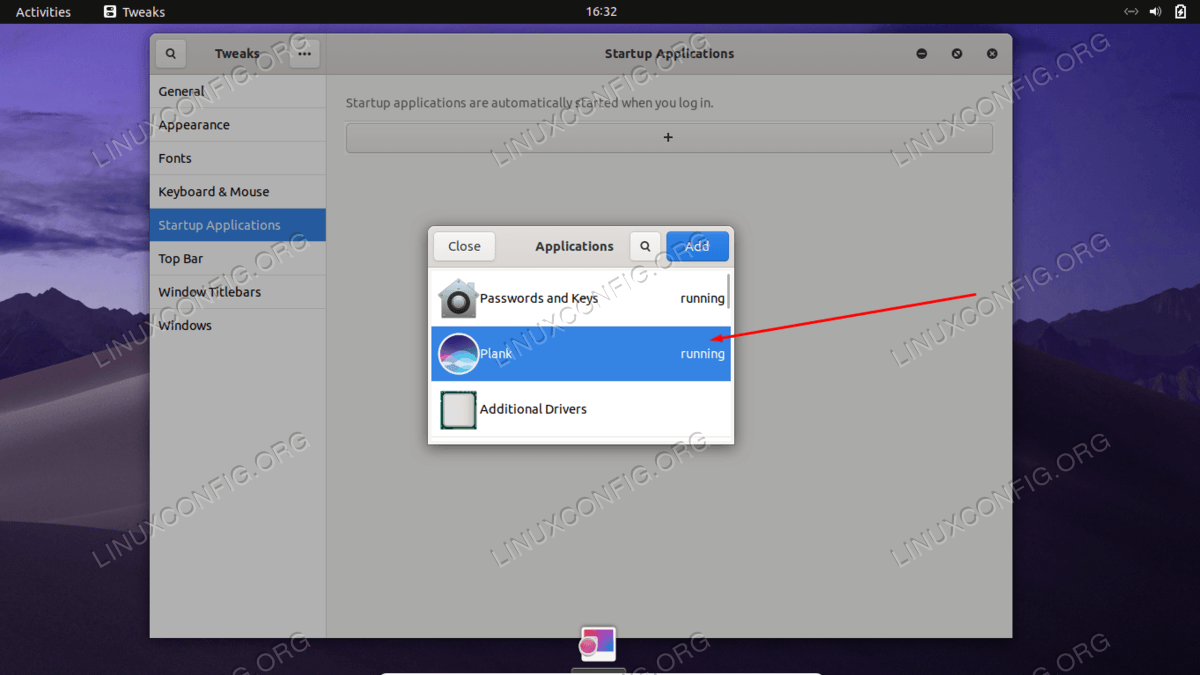
Task: Select the General sidebar tab
Action: point(238,91)
